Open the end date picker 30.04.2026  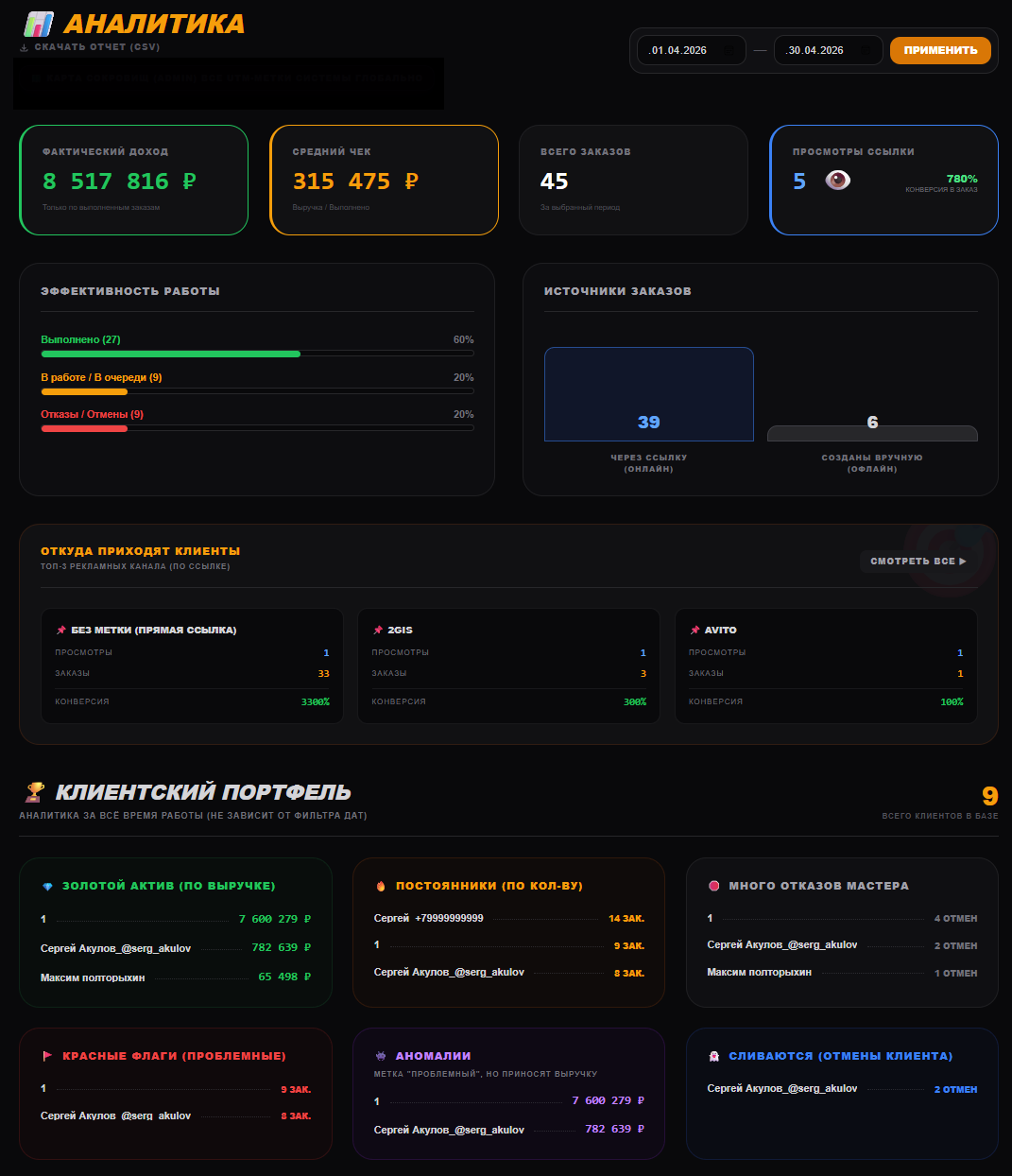click(828, 50)
